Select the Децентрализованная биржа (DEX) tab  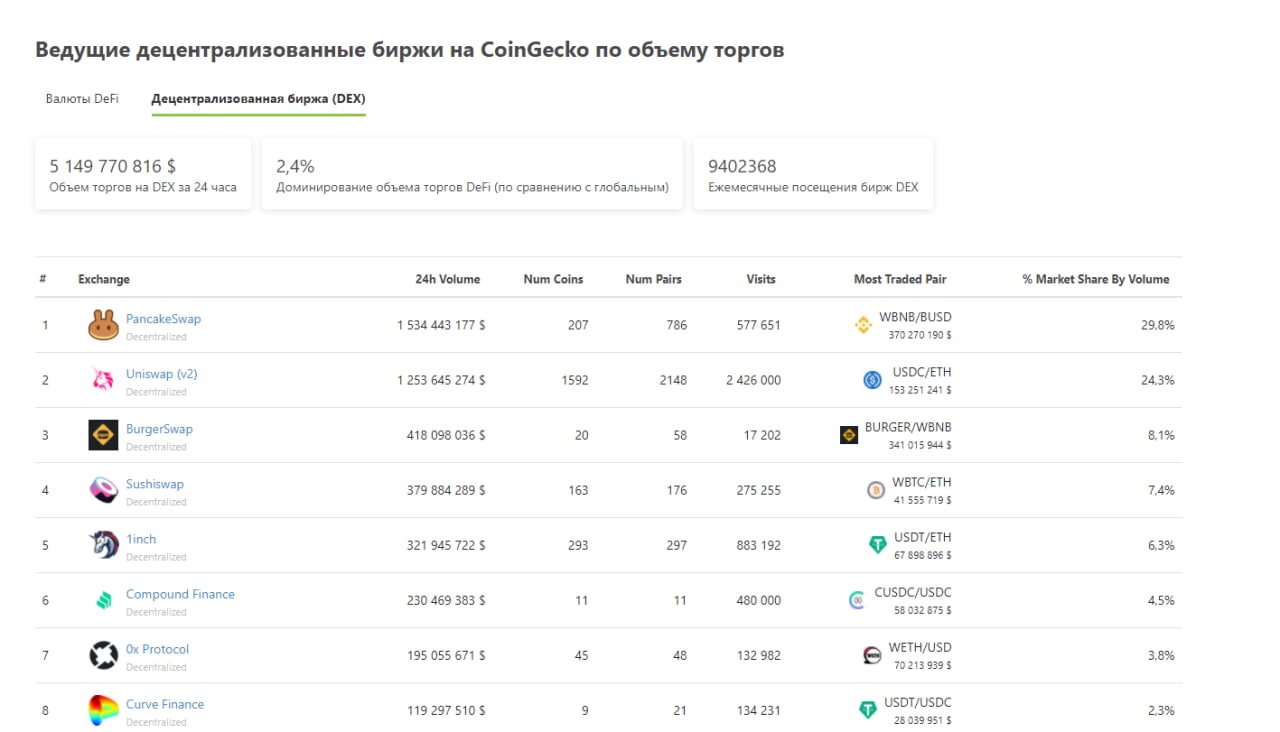258,99
